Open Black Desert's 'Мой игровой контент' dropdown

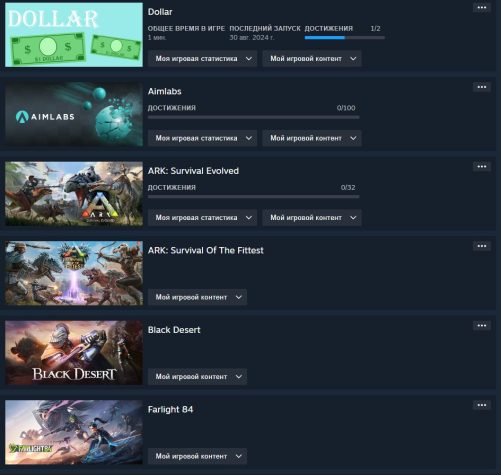pos(197,377)
